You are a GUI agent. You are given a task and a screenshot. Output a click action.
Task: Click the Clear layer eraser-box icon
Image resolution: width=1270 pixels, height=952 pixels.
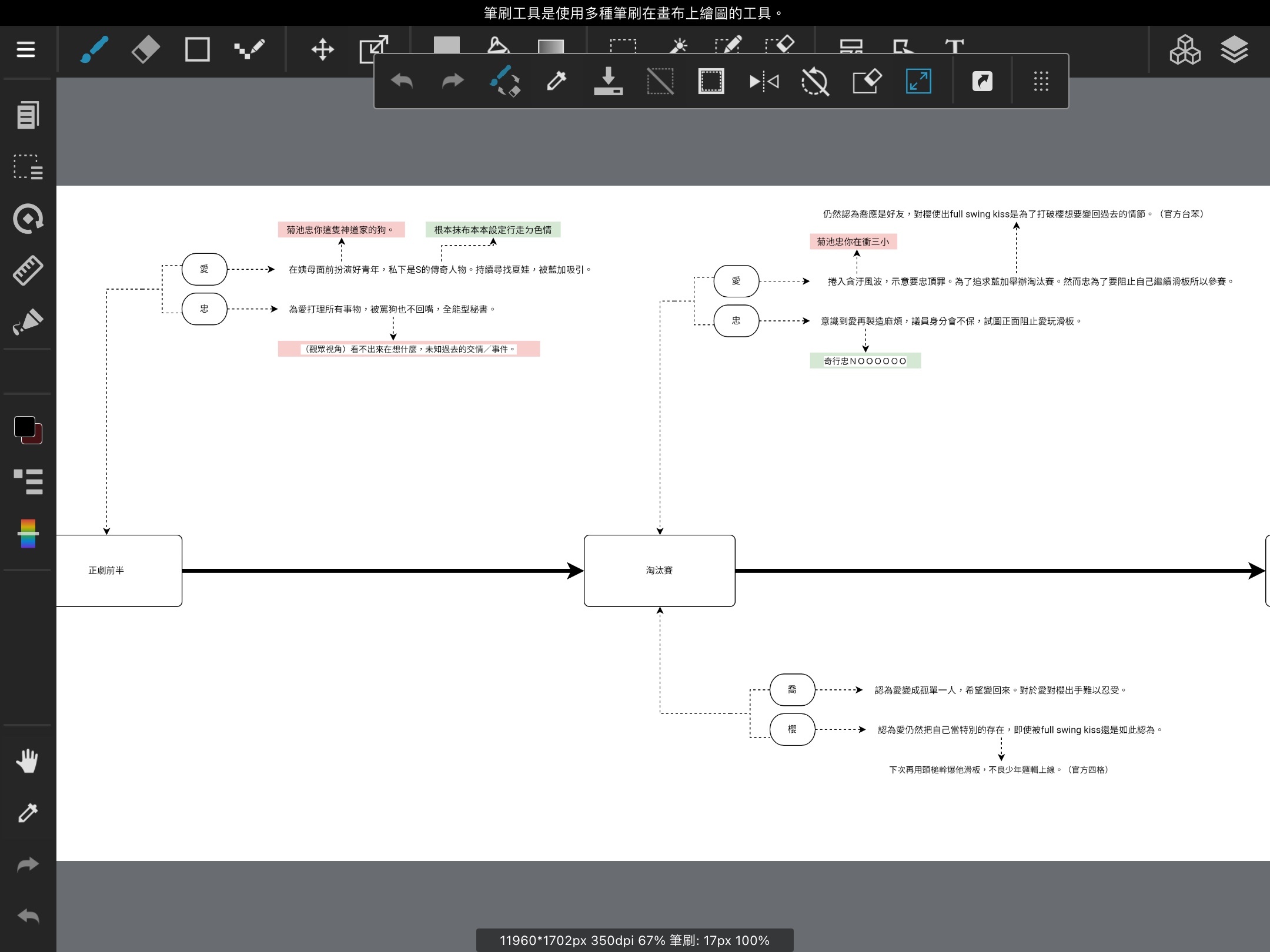point(867,81)
